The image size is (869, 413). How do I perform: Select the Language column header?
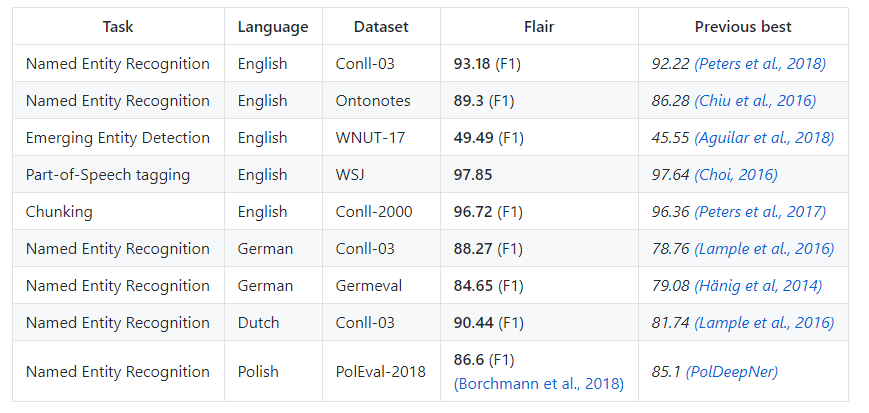pyautogui.click(x=273, y=27)
